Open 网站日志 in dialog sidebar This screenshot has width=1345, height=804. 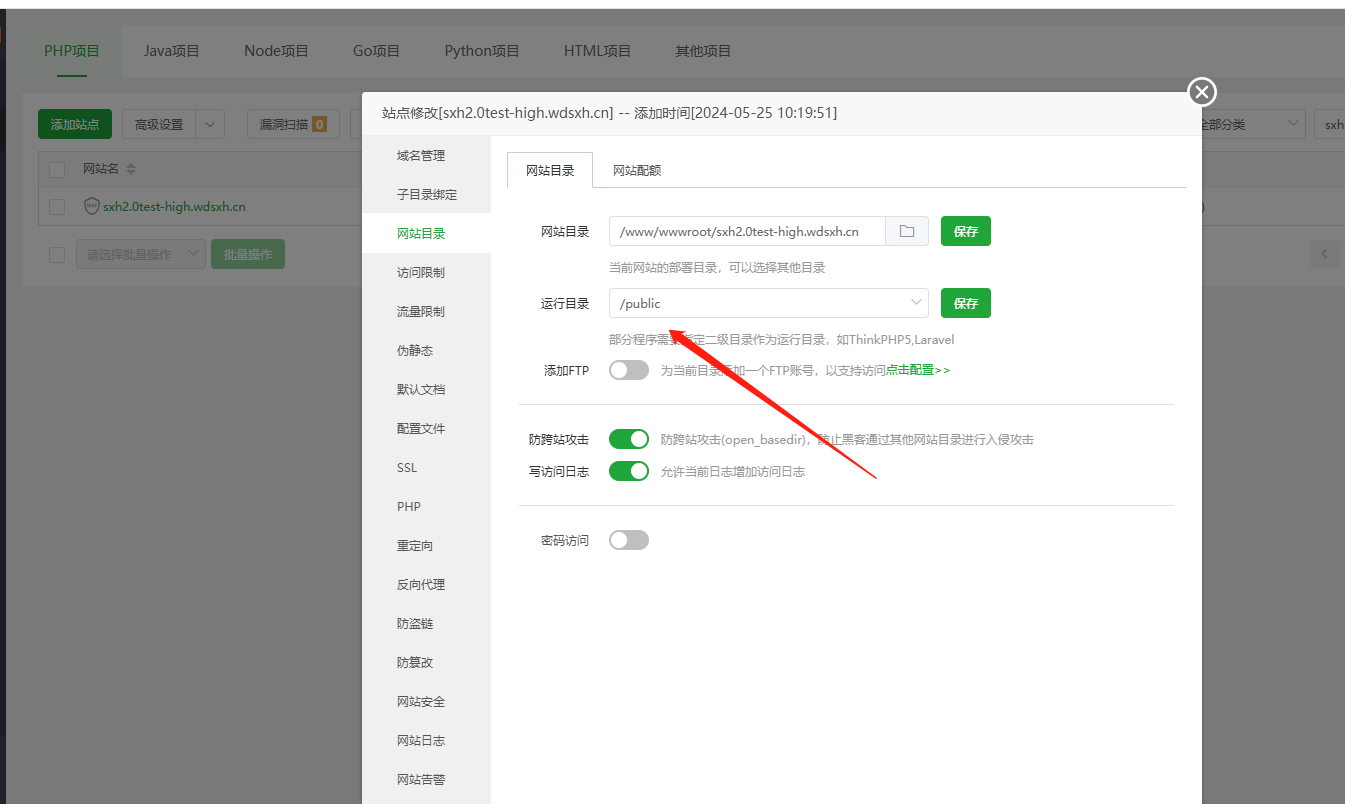click(427, 740)
